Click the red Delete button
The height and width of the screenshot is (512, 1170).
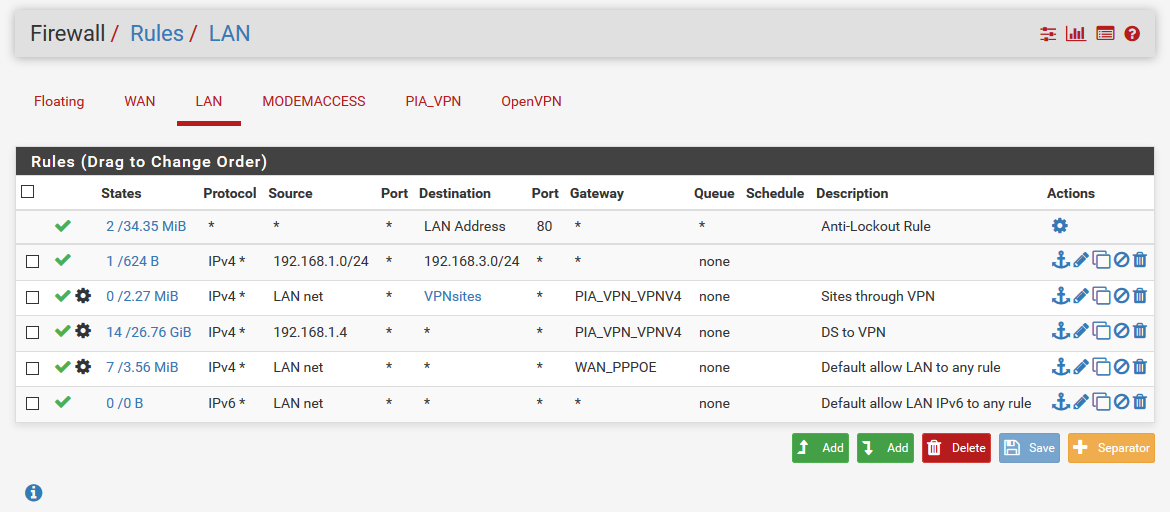[x=956, y=448]
